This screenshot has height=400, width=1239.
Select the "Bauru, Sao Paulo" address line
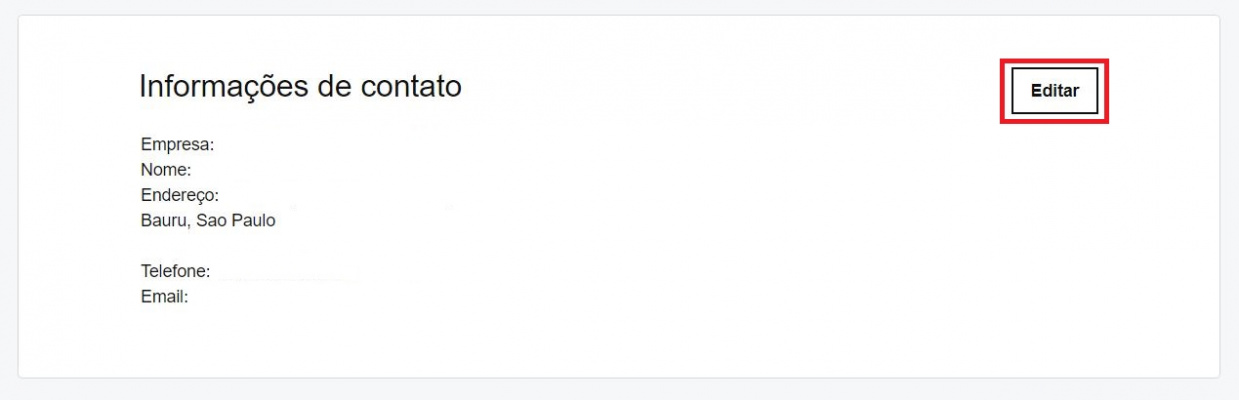tap(208, 221)
